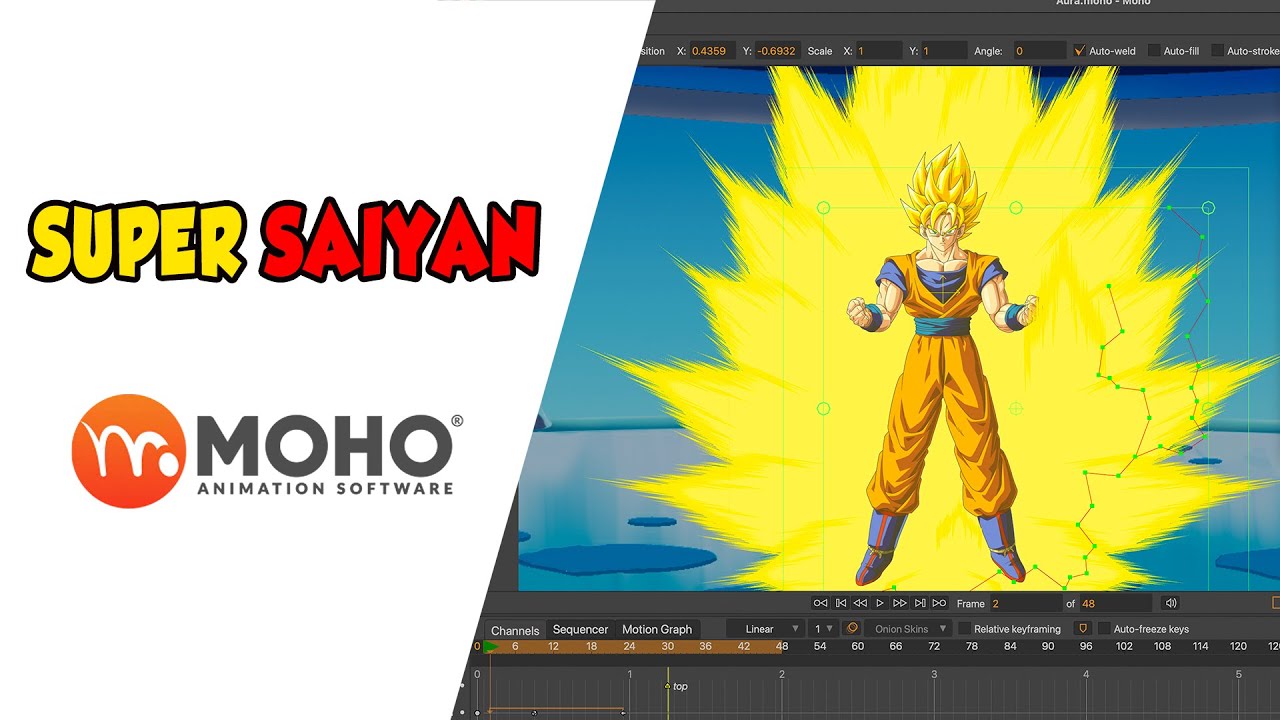
Task: Toggle the Auto-fill checkbox
Action: coord(1153,51)
